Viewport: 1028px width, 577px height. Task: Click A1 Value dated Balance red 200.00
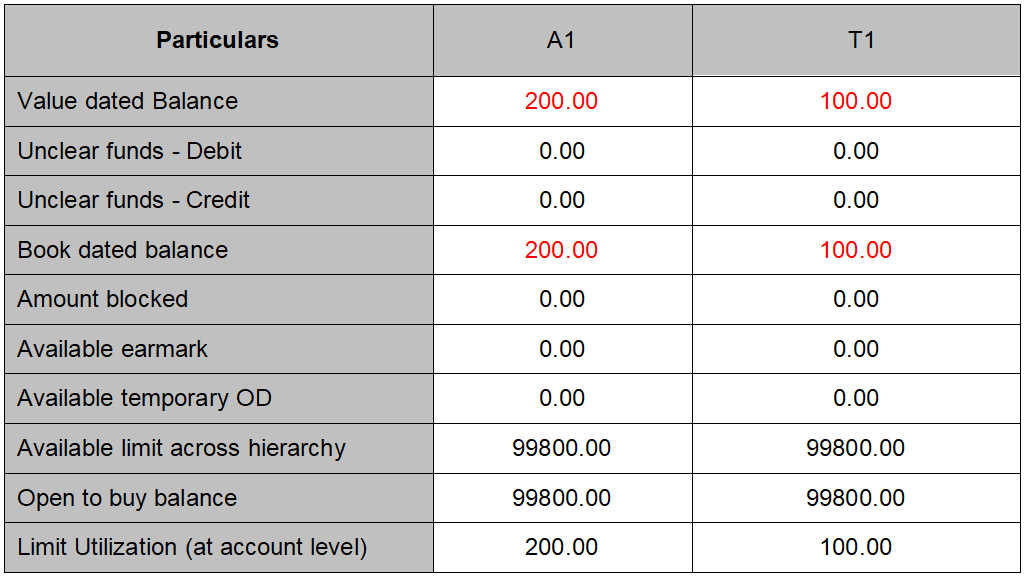[561, 101]
